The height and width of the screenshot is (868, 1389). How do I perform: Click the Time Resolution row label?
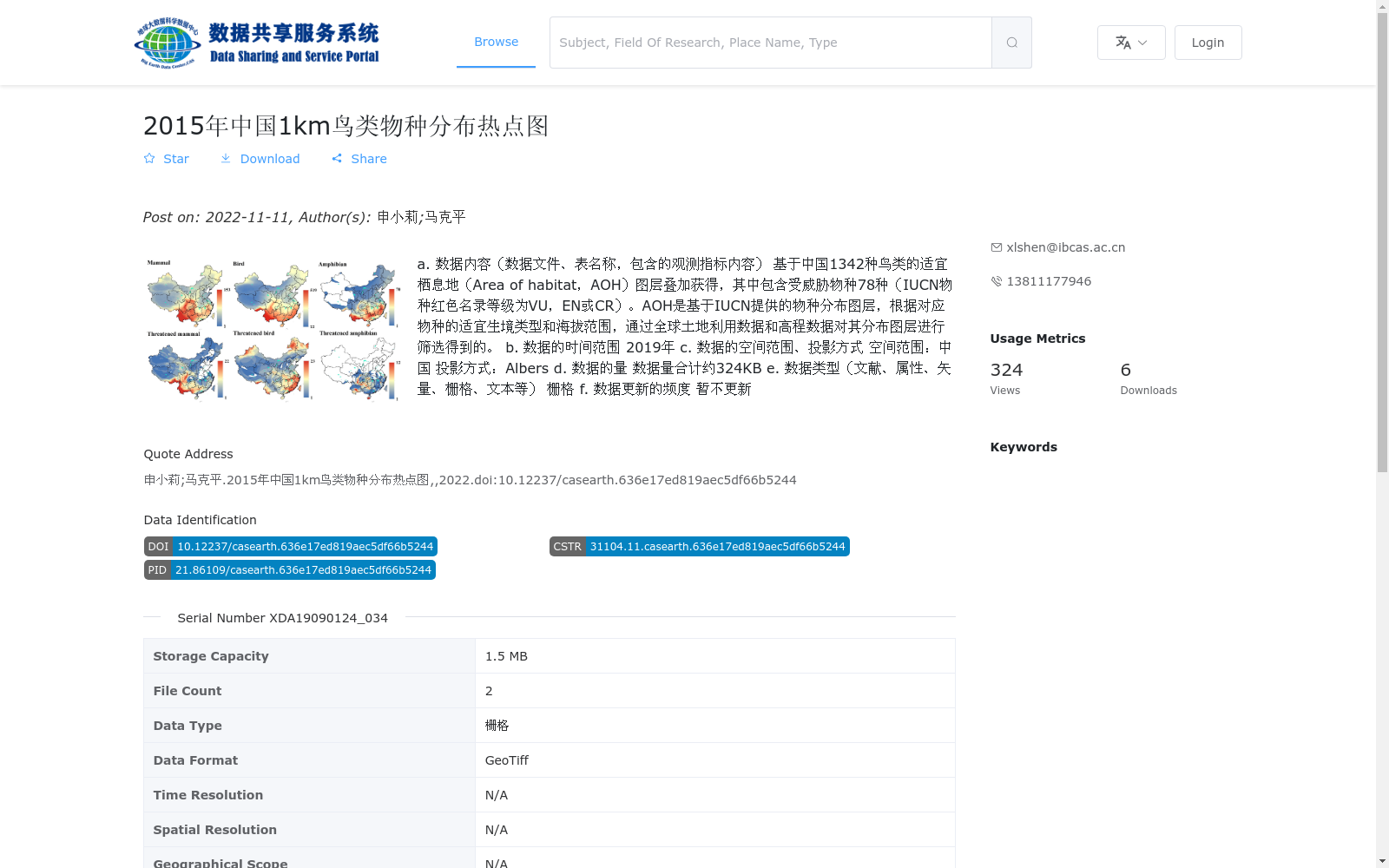click(208, 795)
